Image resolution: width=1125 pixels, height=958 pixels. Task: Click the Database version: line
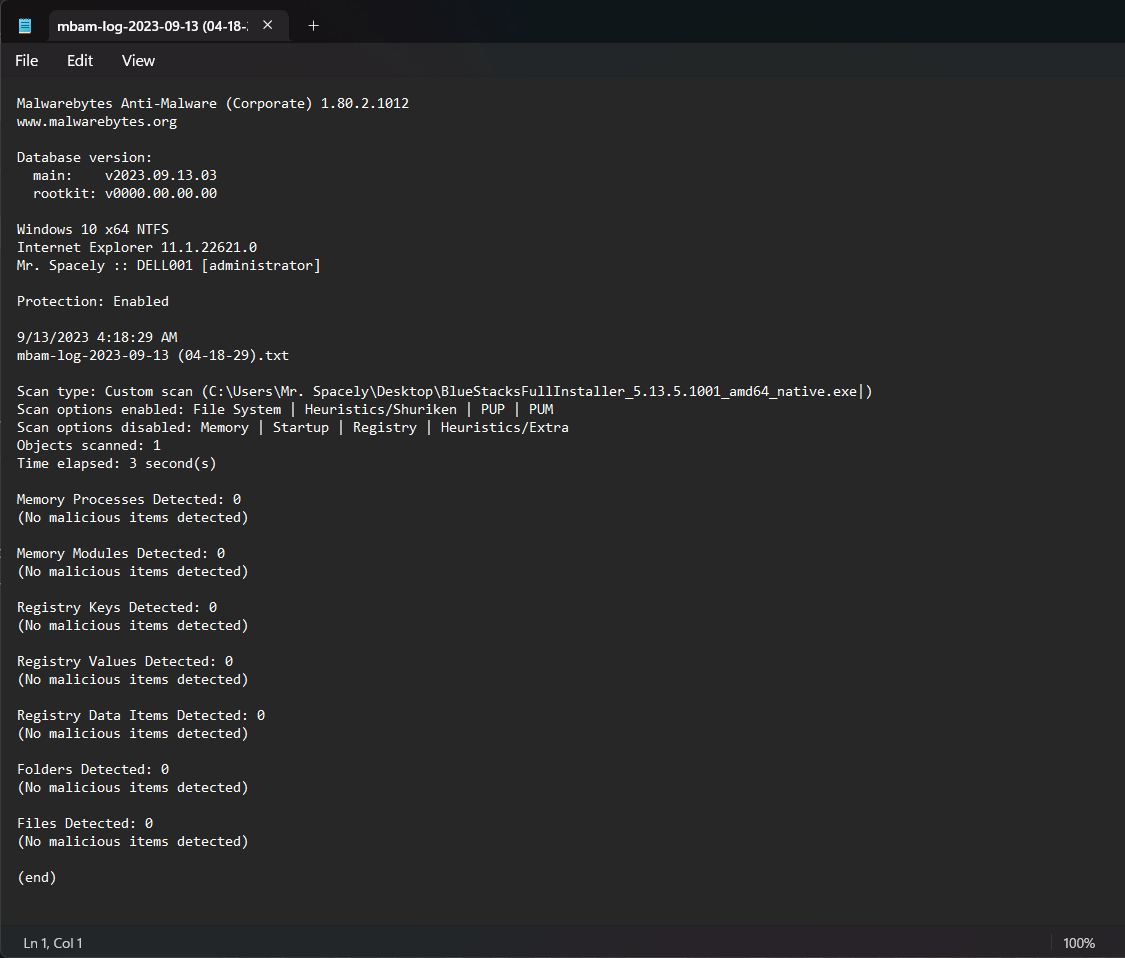coord(85,157)
